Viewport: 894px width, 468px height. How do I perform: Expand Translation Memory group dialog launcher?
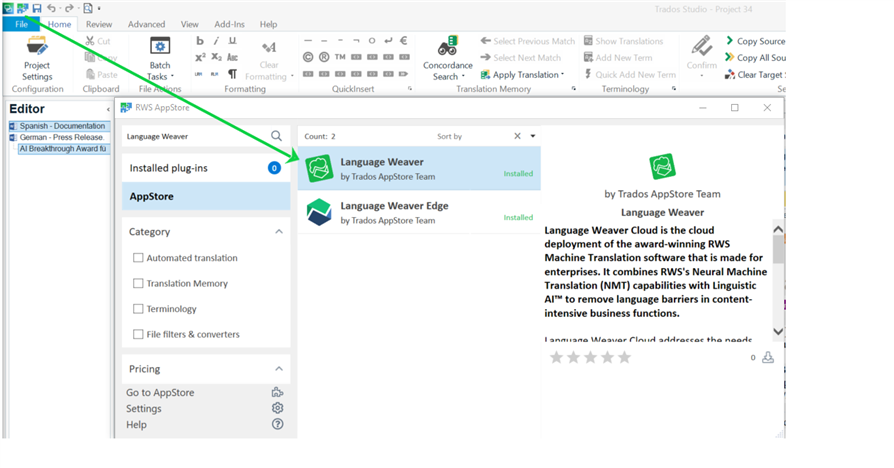[574, 89]
